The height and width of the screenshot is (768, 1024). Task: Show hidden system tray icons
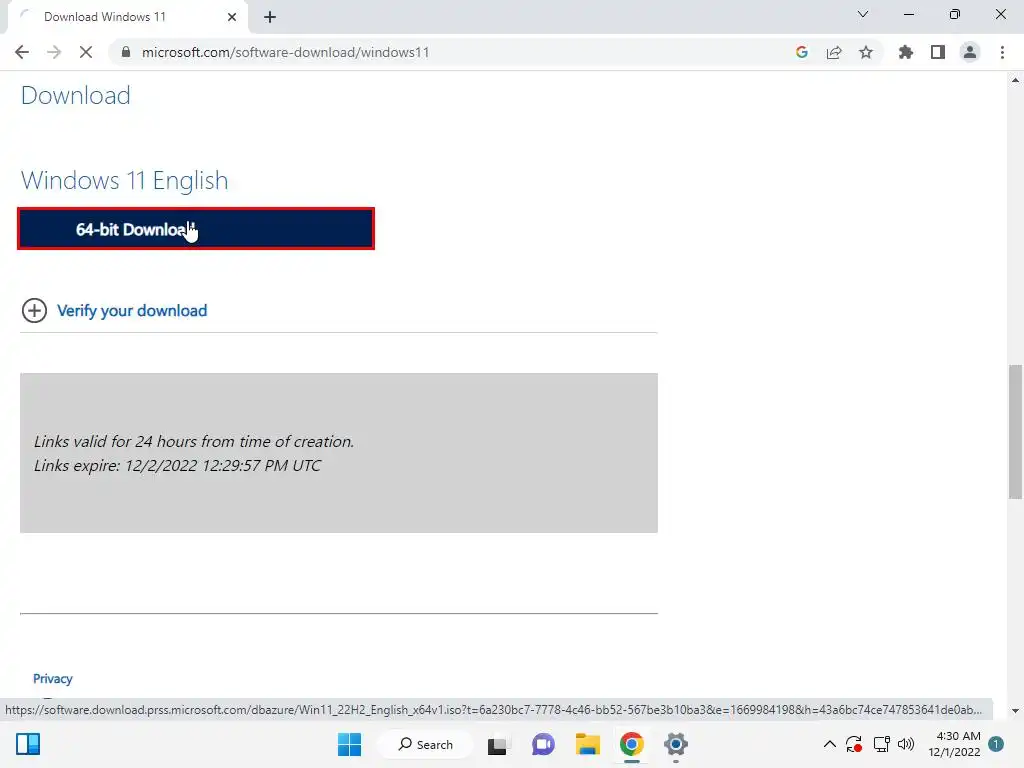tap(829, 744)
